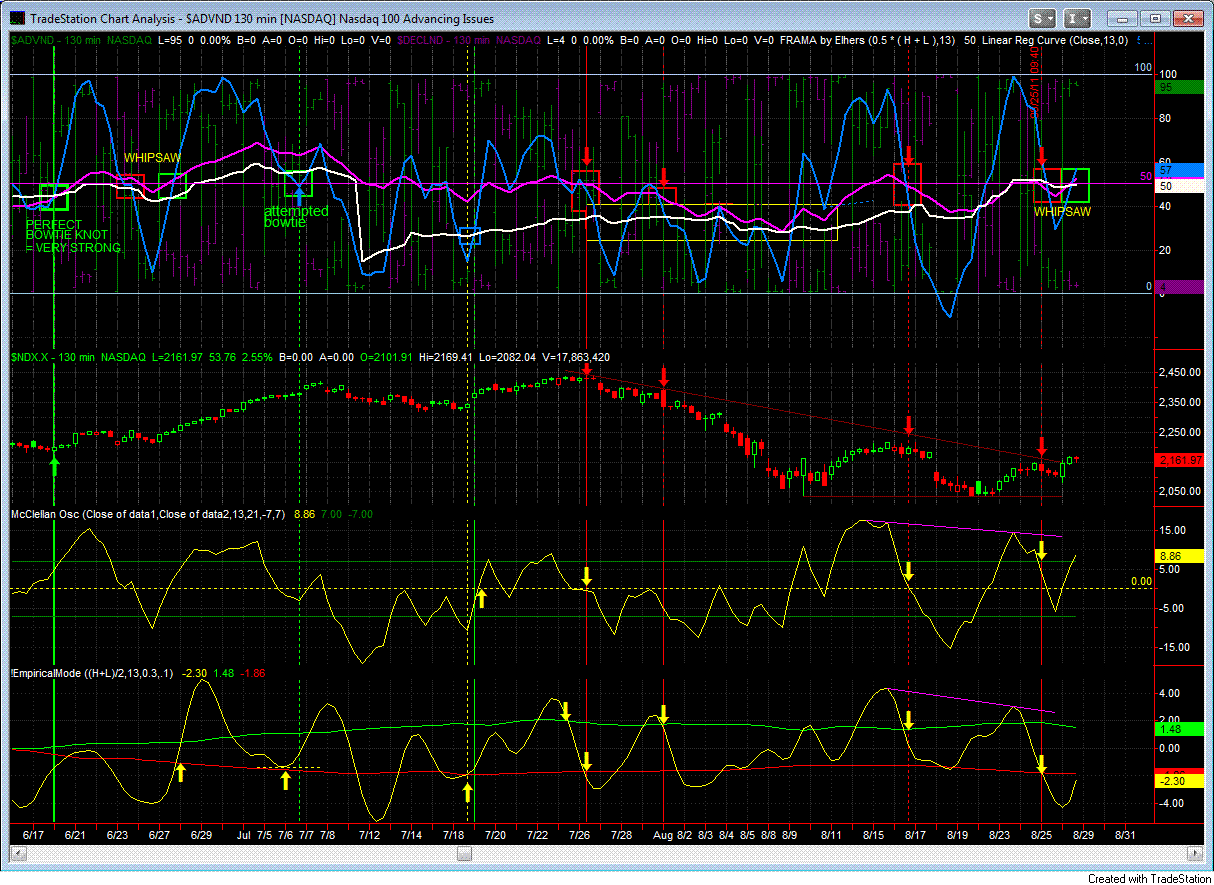1214x885 pixels.
Task: Click the 2,450.00 price axis label
Action: (1180, 372)
